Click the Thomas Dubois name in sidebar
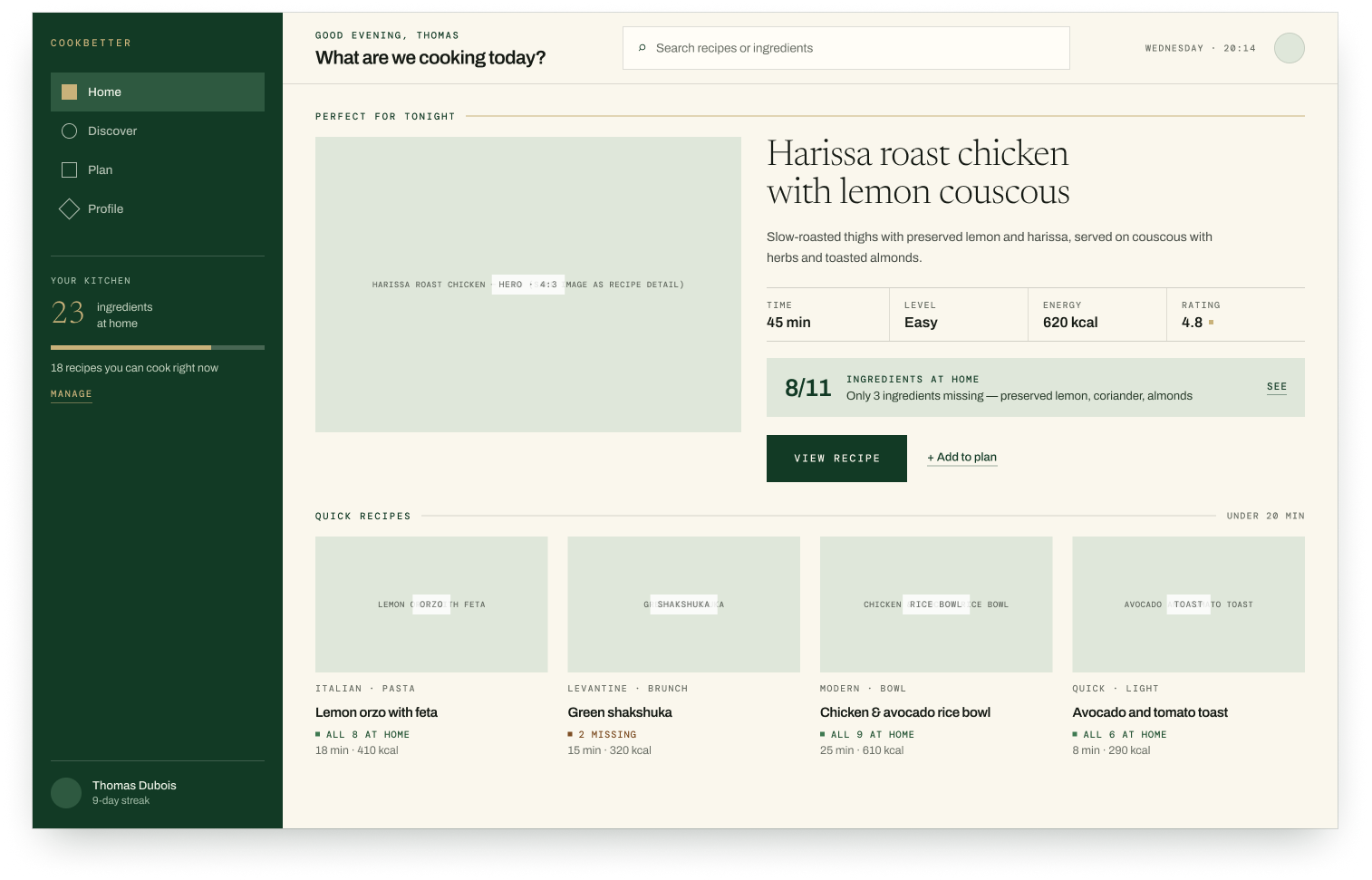Image resolution: width=1372 pixels, height=880 pixels. coord(134,786)
